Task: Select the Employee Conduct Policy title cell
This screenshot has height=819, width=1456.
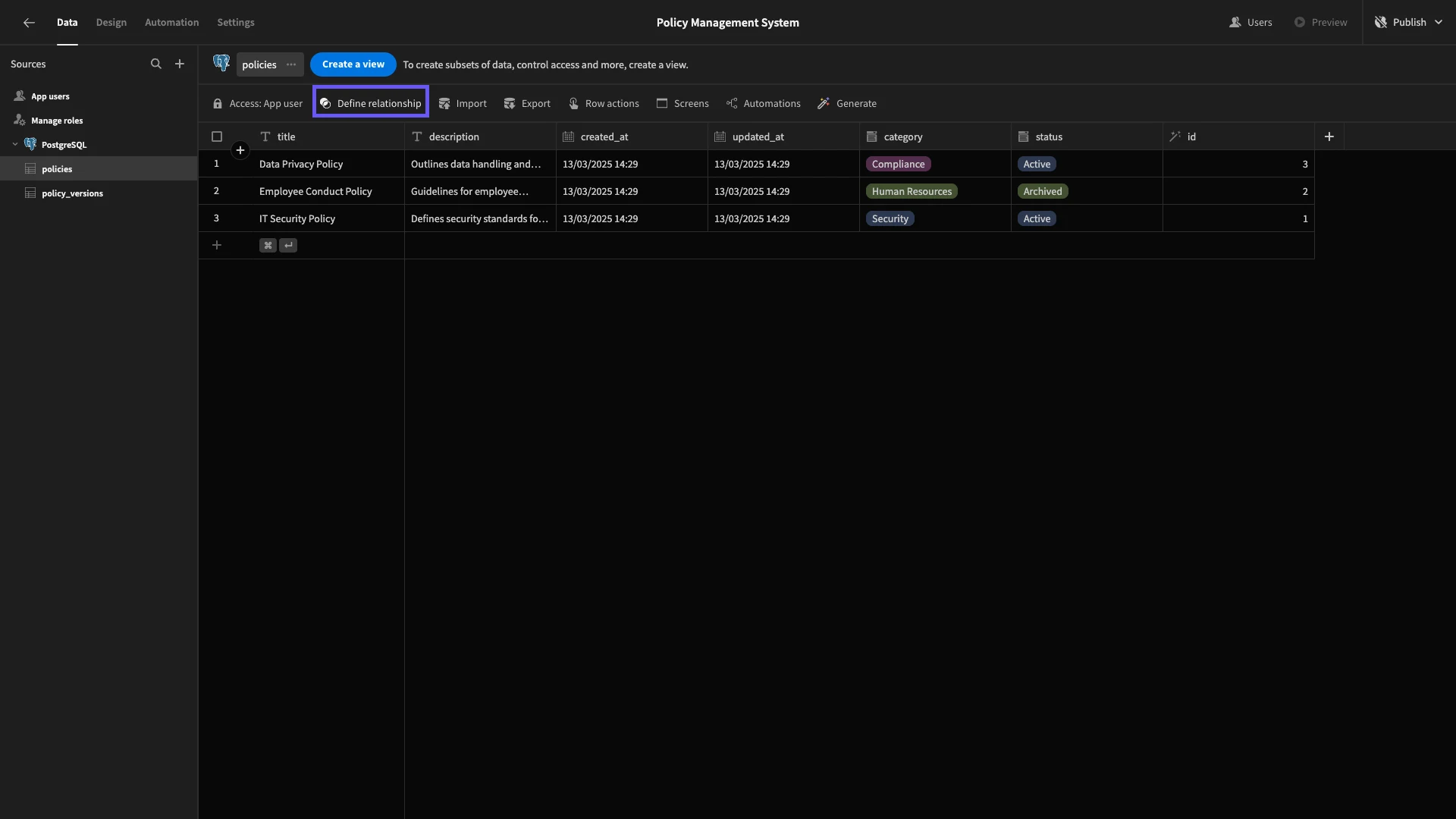Action: coord(328,192)
